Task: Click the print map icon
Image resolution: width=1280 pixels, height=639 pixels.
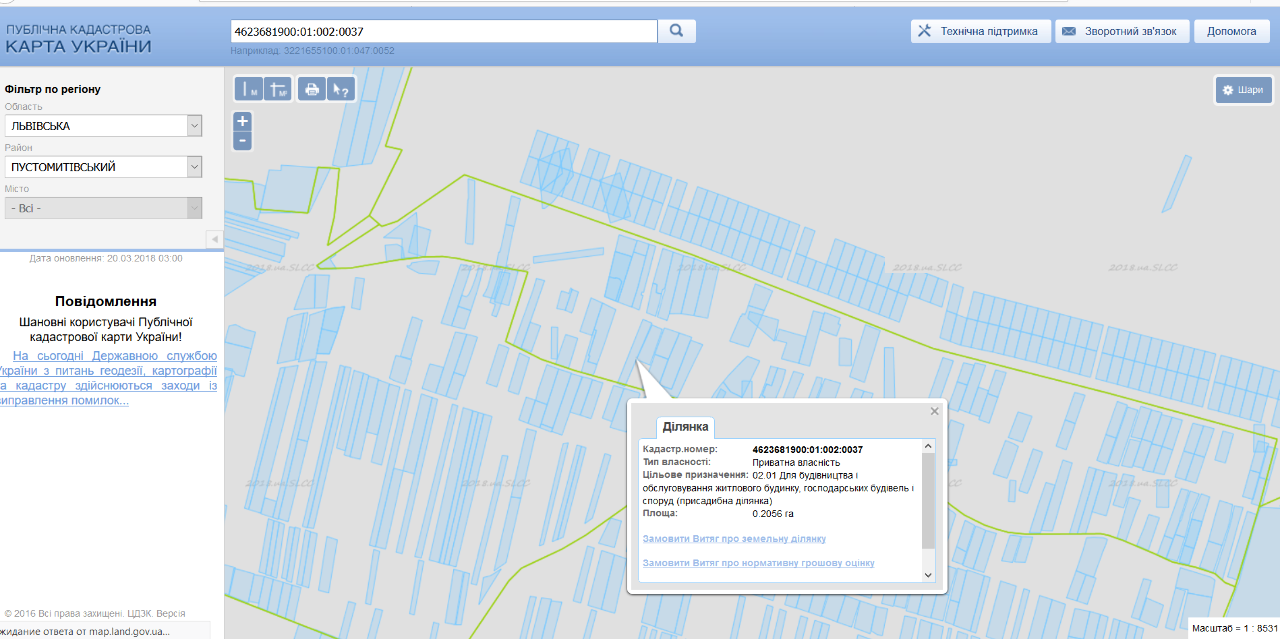Action: [x=312, y=89]
